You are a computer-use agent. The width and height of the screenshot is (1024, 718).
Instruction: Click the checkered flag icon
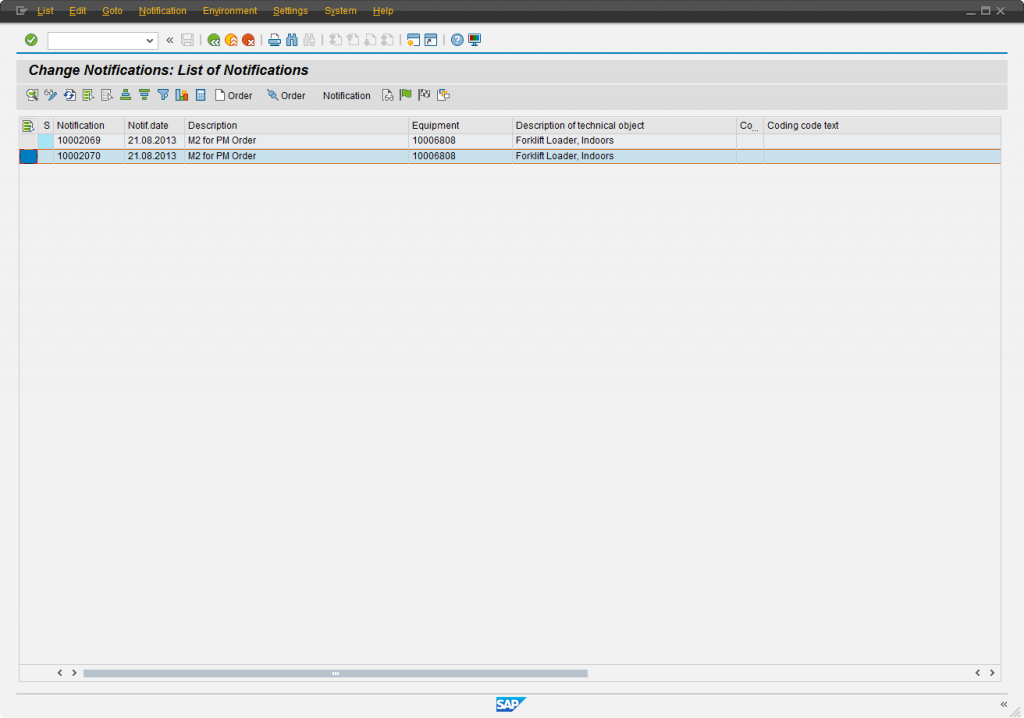click(x=424, y=95)
